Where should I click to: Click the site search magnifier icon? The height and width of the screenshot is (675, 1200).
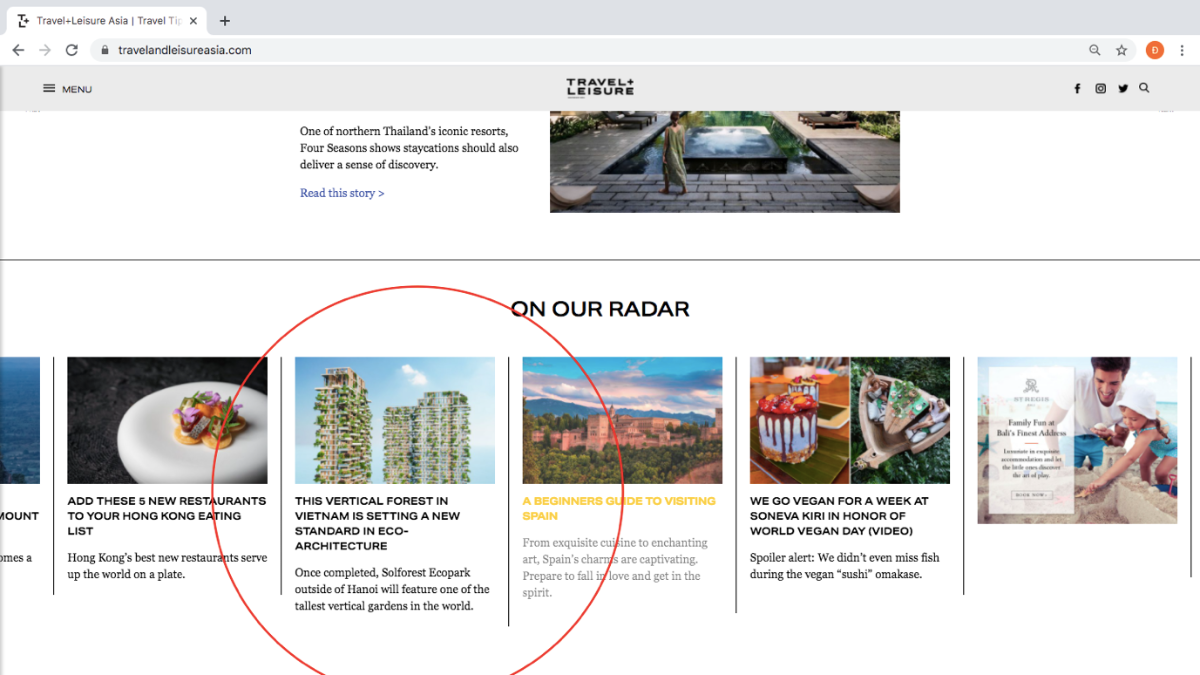click(1144, 88)
